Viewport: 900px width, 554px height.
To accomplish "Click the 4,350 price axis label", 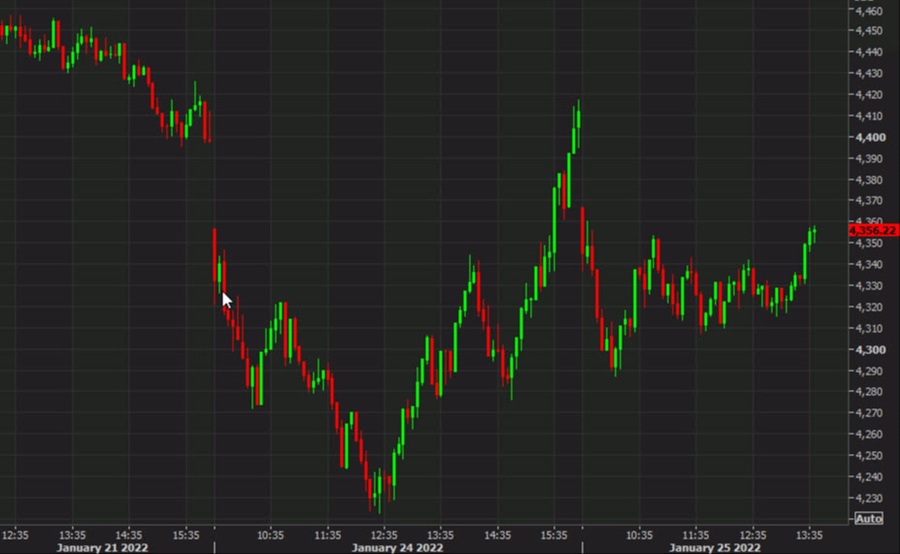I will [x=866, y=244].
